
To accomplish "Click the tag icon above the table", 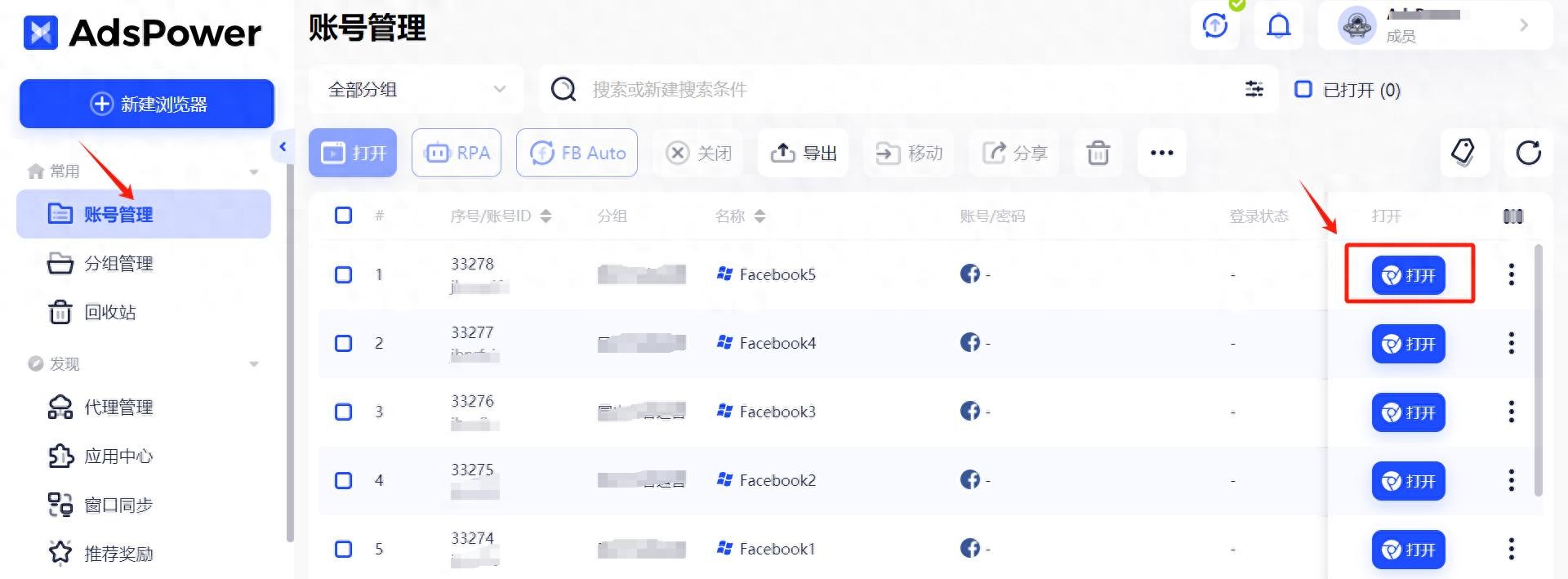I will [x=1463, y=153].
